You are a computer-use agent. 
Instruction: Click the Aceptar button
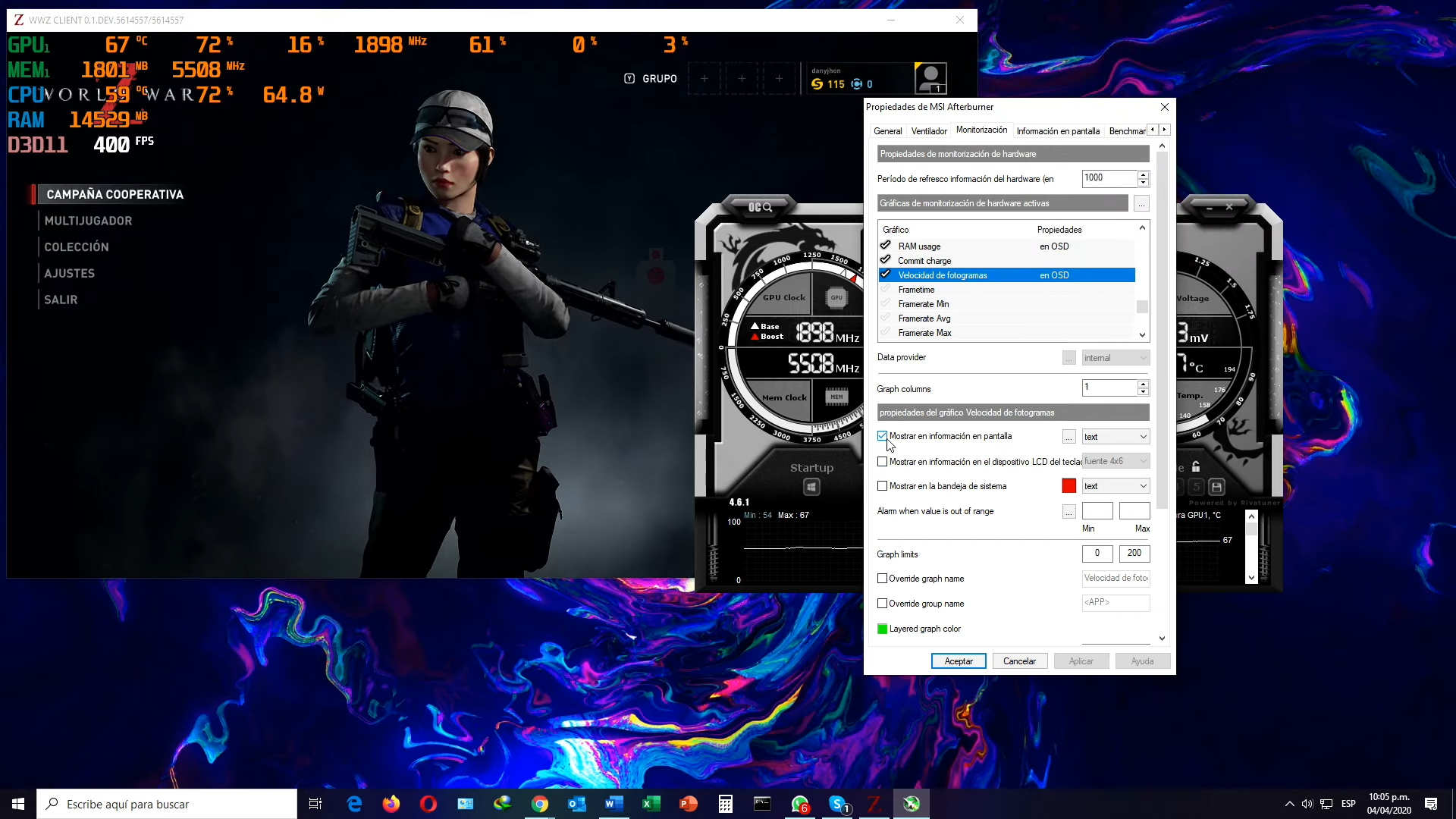pyautogui.click(x=958, y=661)
